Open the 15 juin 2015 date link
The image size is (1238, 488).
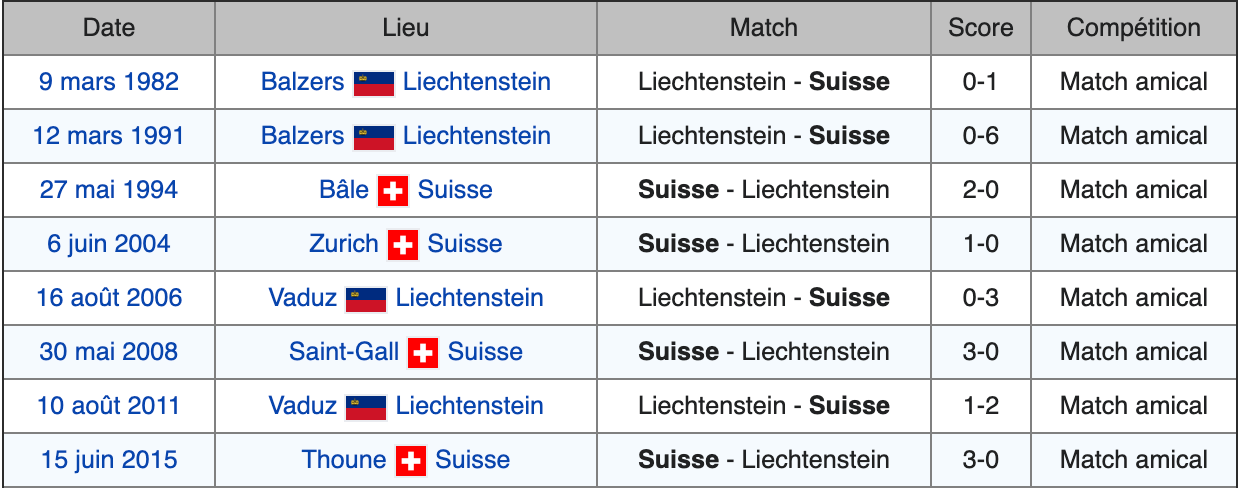pos(109,460)
